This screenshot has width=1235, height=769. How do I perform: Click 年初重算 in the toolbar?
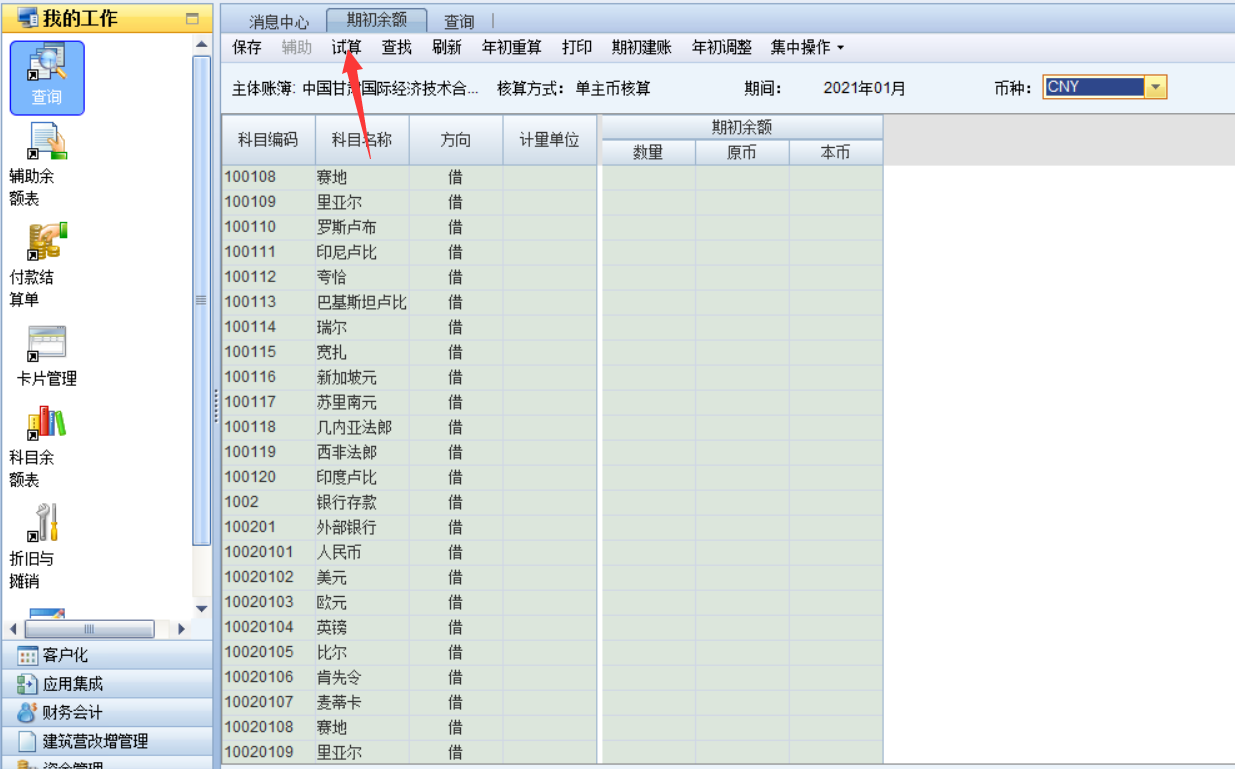pyautogui.click(x=511, y=48)
